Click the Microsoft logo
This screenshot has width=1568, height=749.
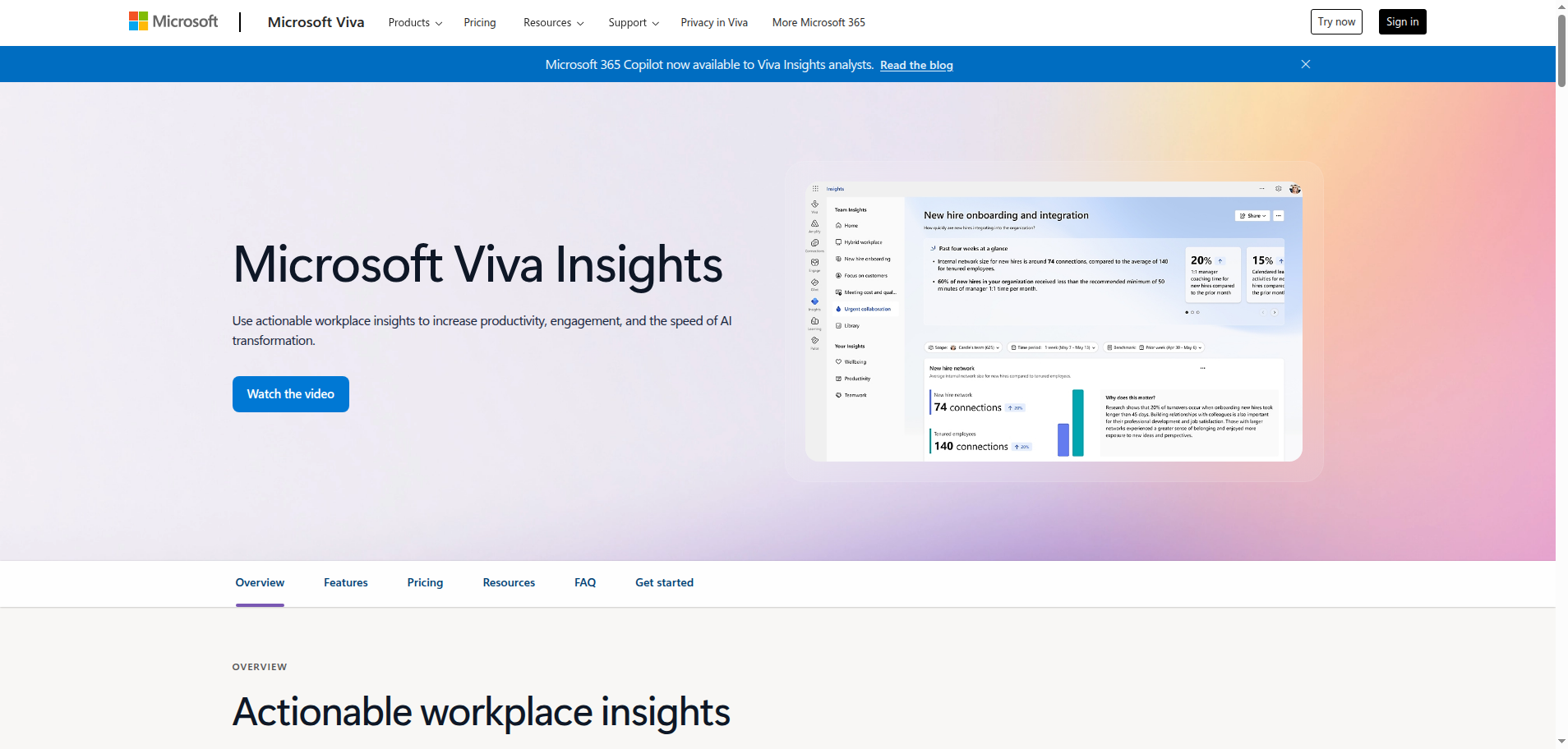173,22
